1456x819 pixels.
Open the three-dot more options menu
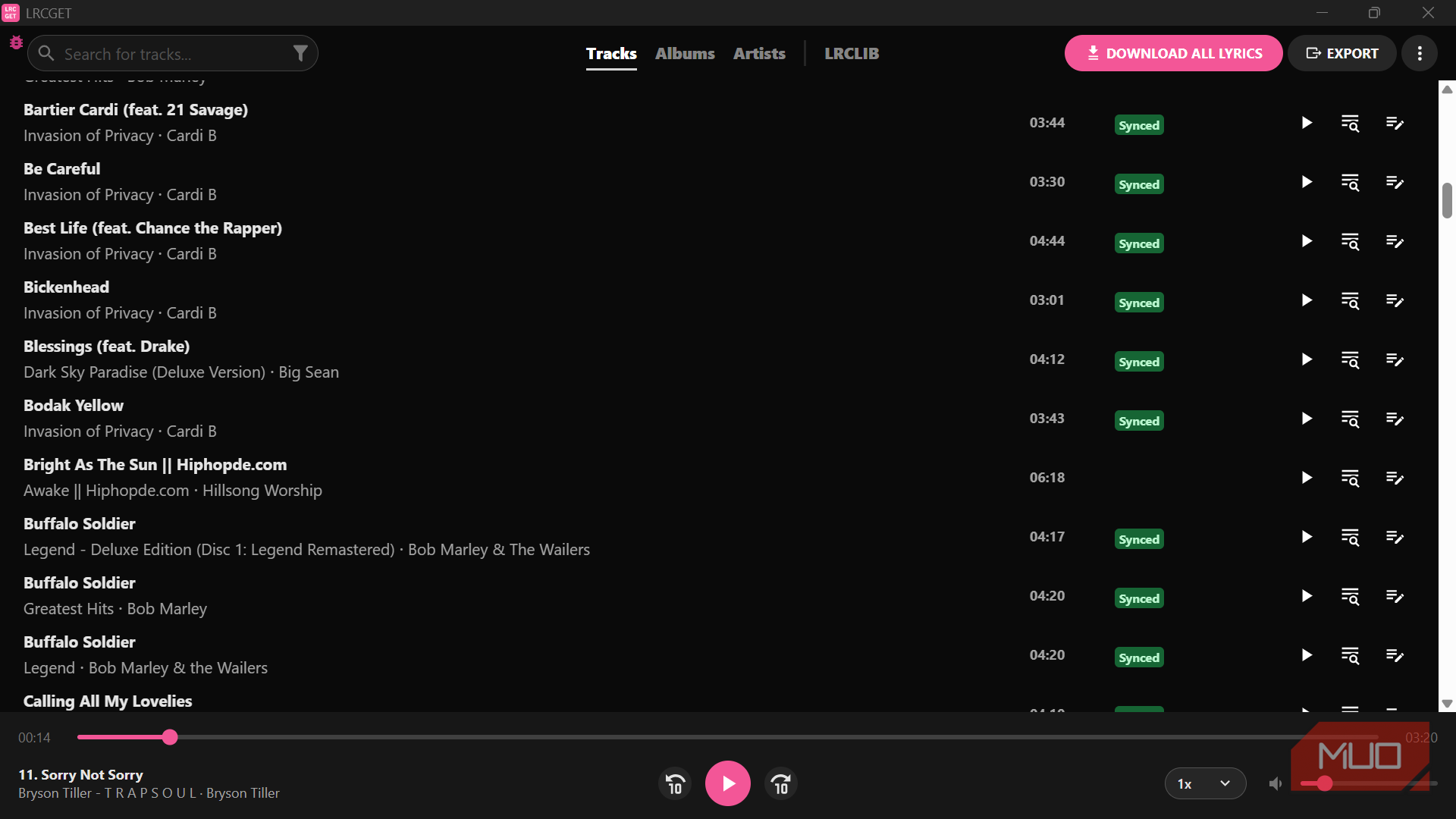pos(1420,53)
